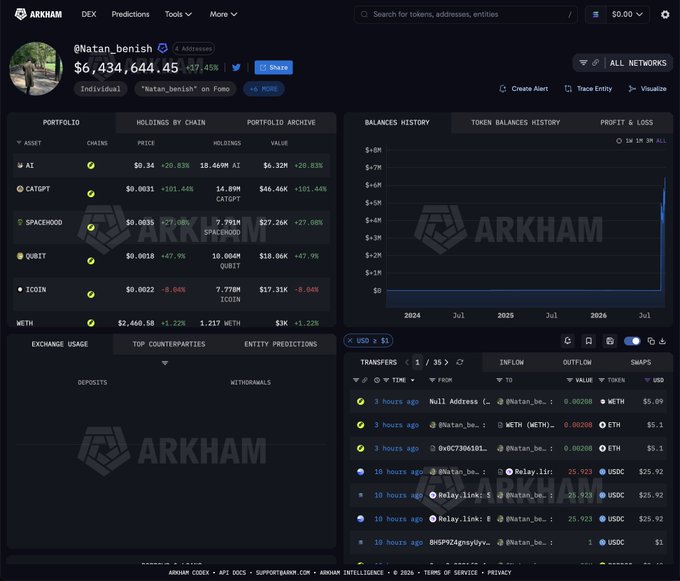
Task: Click Trace Entity
Action: 588,88
